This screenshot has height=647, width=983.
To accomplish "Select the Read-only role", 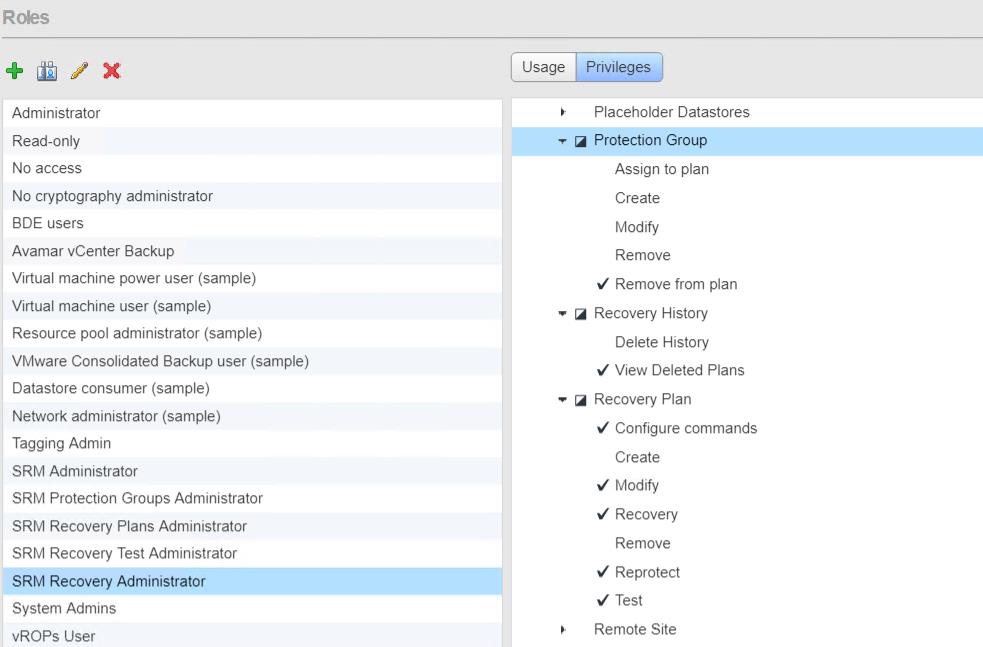I will point(253,141).
